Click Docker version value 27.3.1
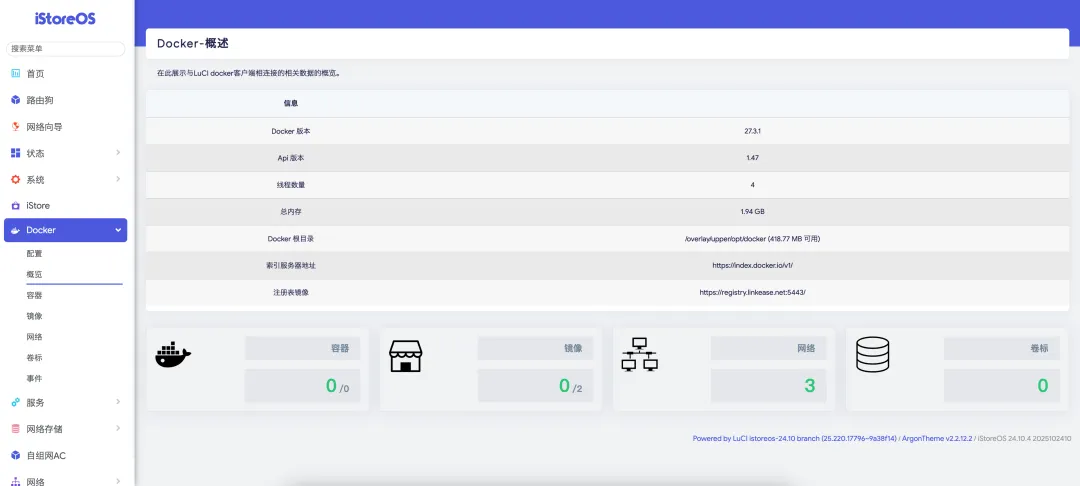The height and width of the screenshot is (486, 1080). [752, 131]
